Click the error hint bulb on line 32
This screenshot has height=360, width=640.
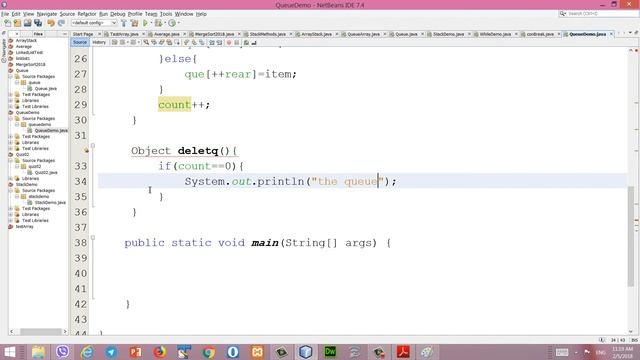(x=86, y=151)
